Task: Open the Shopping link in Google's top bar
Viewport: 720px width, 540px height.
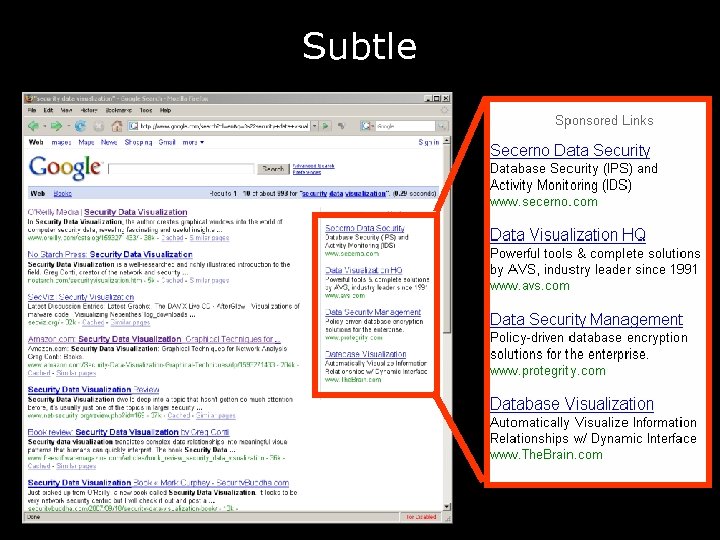Action: tap(138, 142)
